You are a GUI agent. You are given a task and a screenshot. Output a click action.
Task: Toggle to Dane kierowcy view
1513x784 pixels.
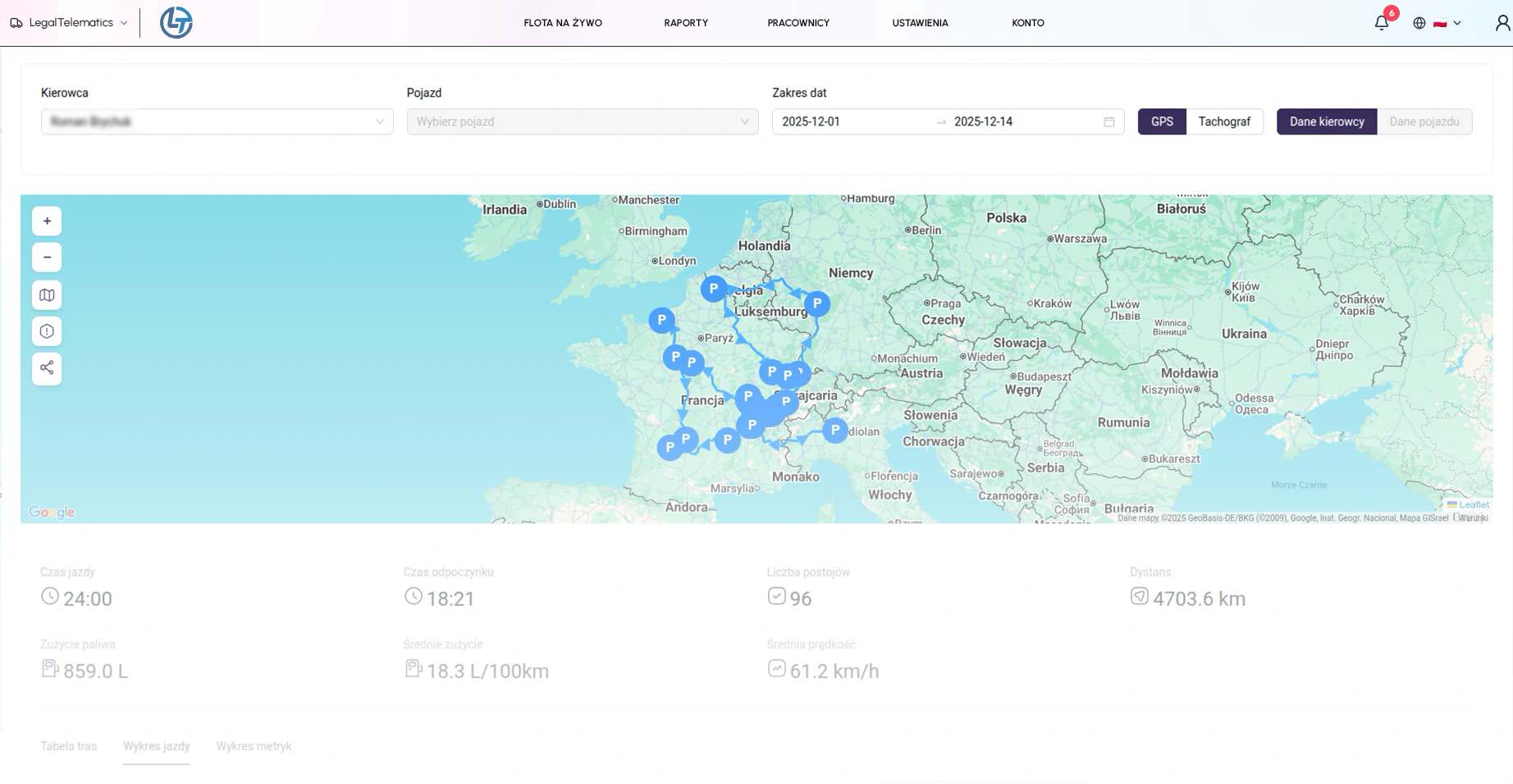click(1326, 122)
